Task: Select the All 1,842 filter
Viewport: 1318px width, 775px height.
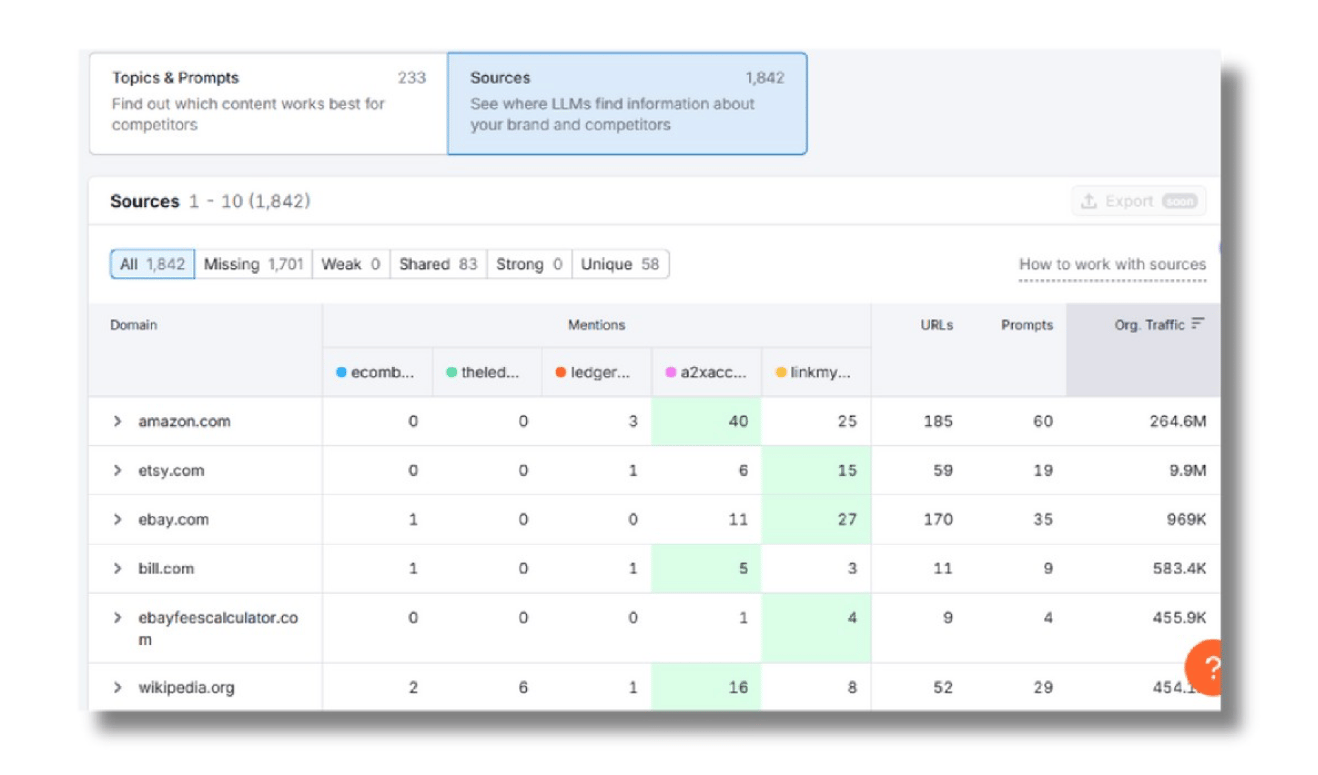Action: click(x=152, y=264)
